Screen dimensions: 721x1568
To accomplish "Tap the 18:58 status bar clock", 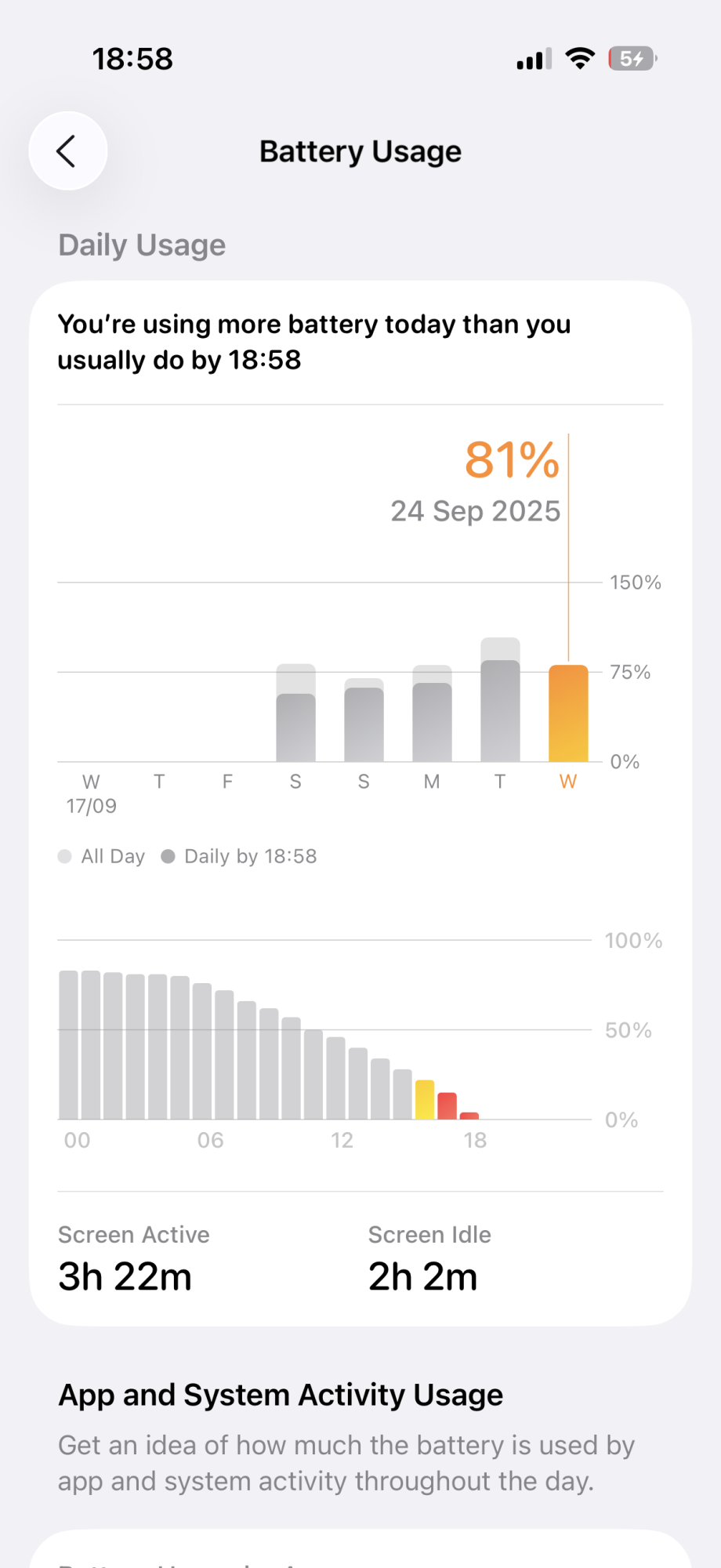I will tap(132, 59).
